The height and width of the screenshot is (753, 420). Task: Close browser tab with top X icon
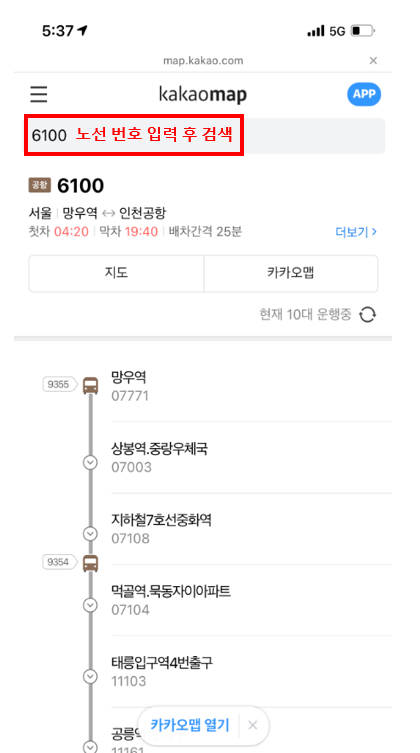click(x=373, y=61)
